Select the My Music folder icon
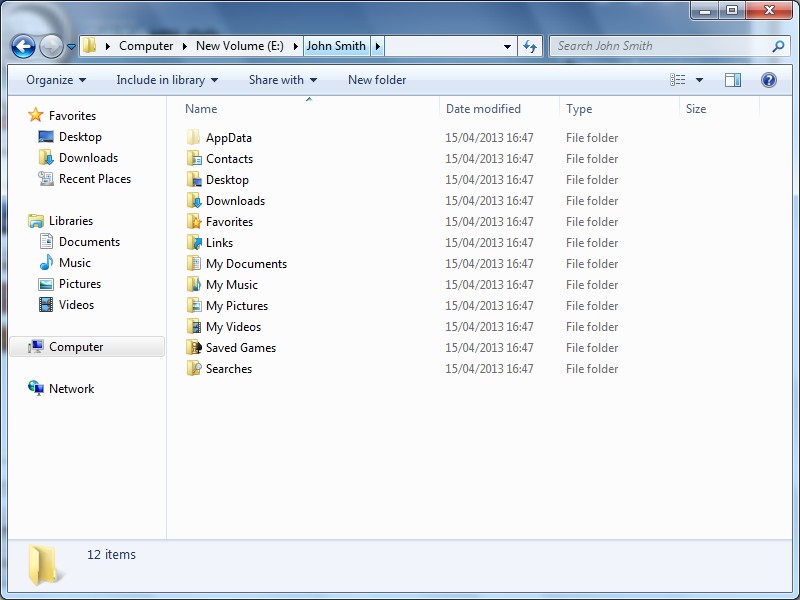Viewport: 800px width, 600px height. (x=194, y=284)
